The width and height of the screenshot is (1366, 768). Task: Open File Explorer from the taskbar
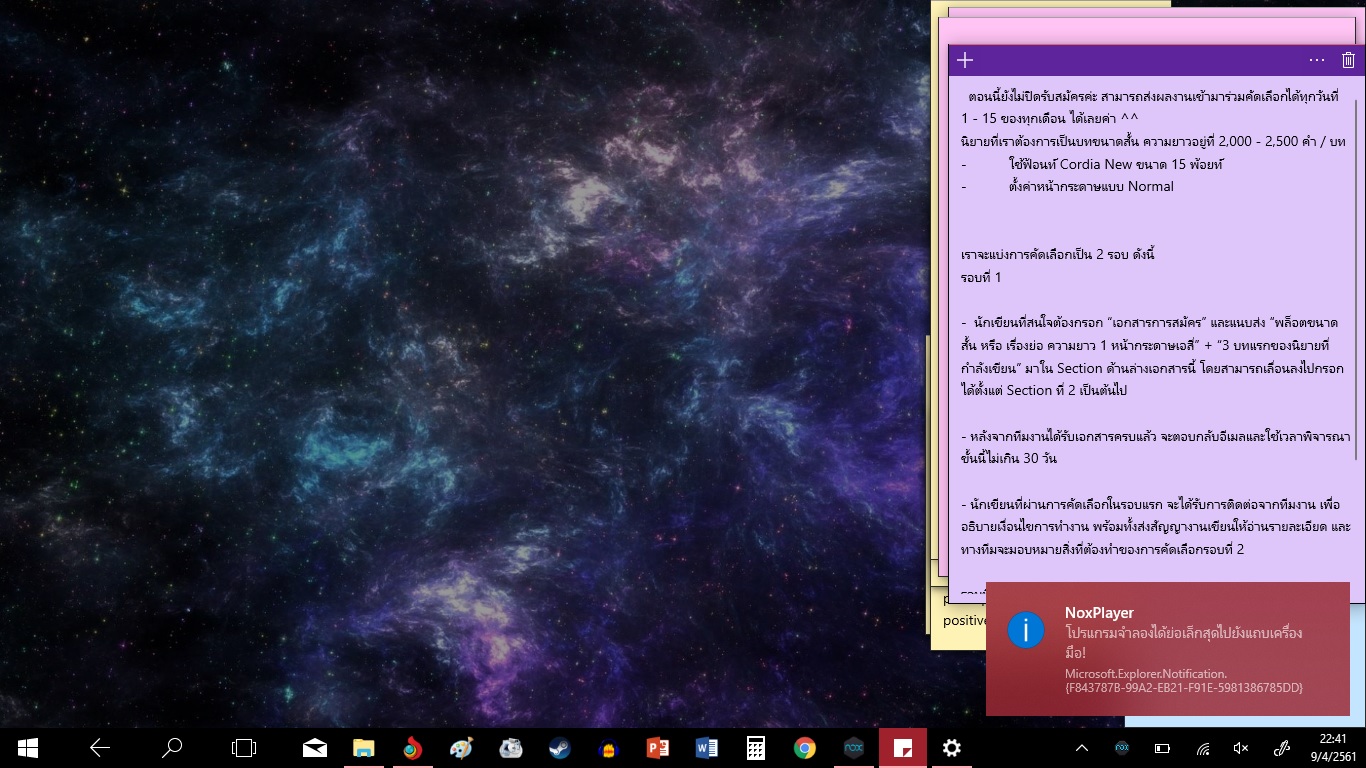click(x=363, y=748)
